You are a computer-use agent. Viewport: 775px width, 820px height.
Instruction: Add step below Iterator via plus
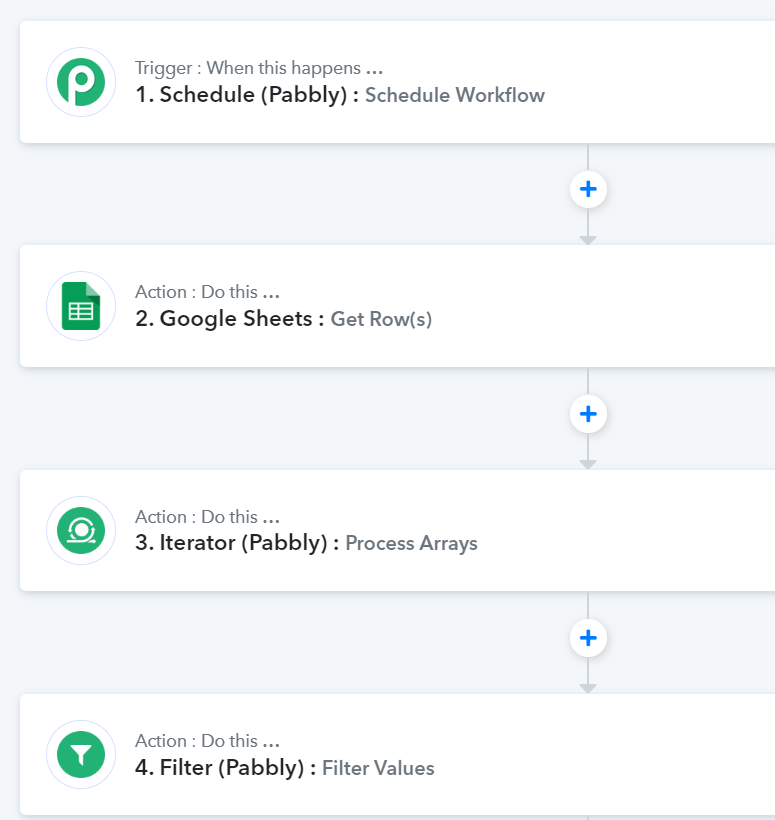(588, 638)
